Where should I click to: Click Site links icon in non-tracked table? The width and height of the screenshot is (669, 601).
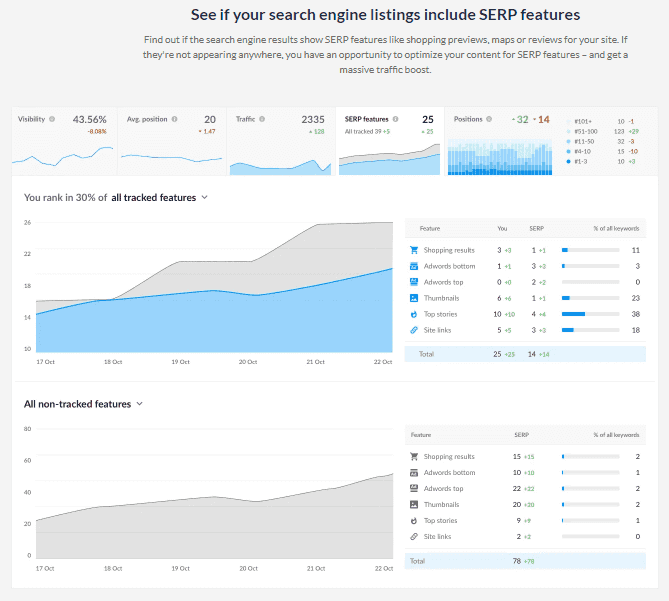[414, 537]
